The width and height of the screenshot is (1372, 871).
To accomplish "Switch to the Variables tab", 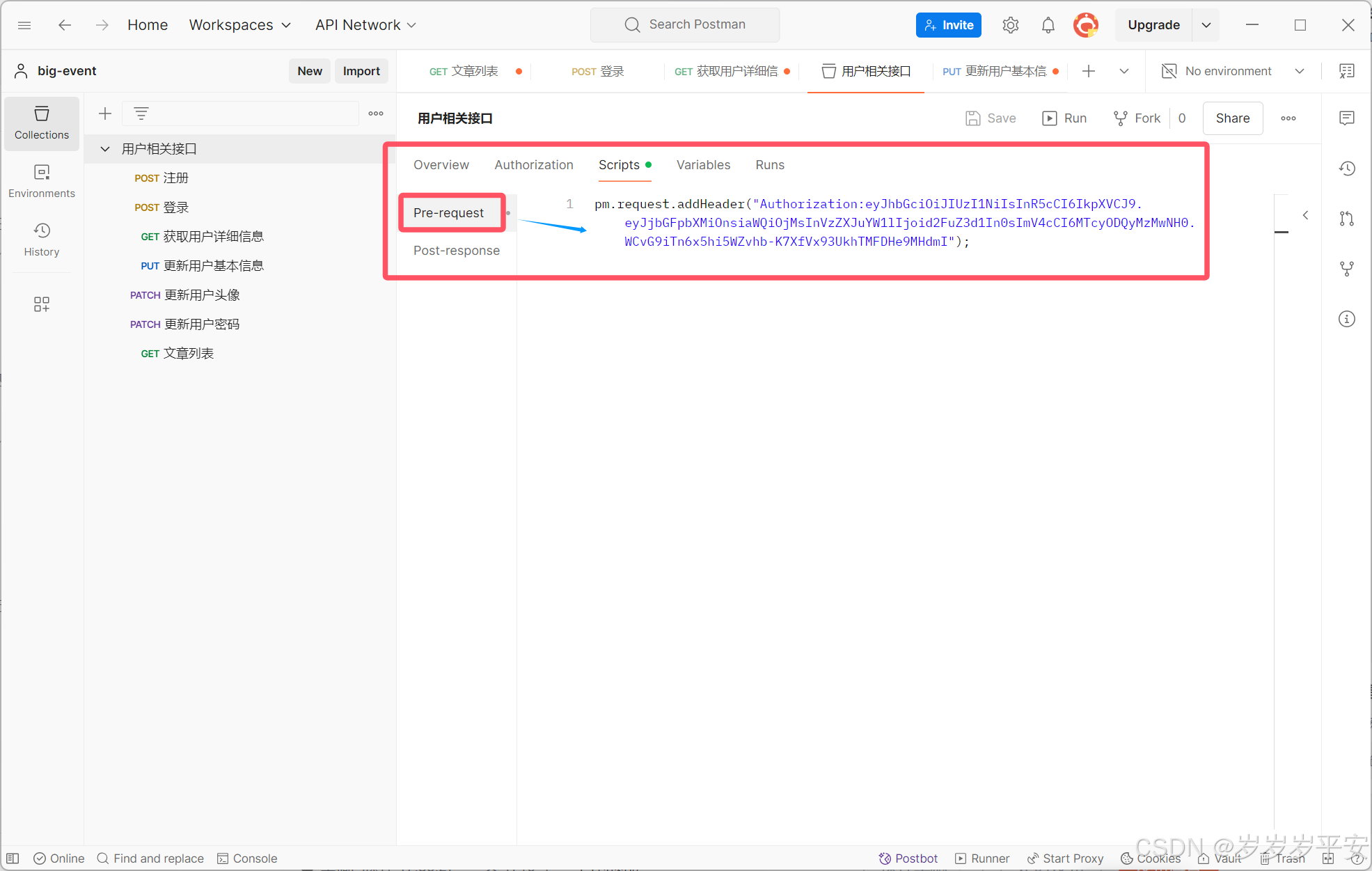I will 703,165.
